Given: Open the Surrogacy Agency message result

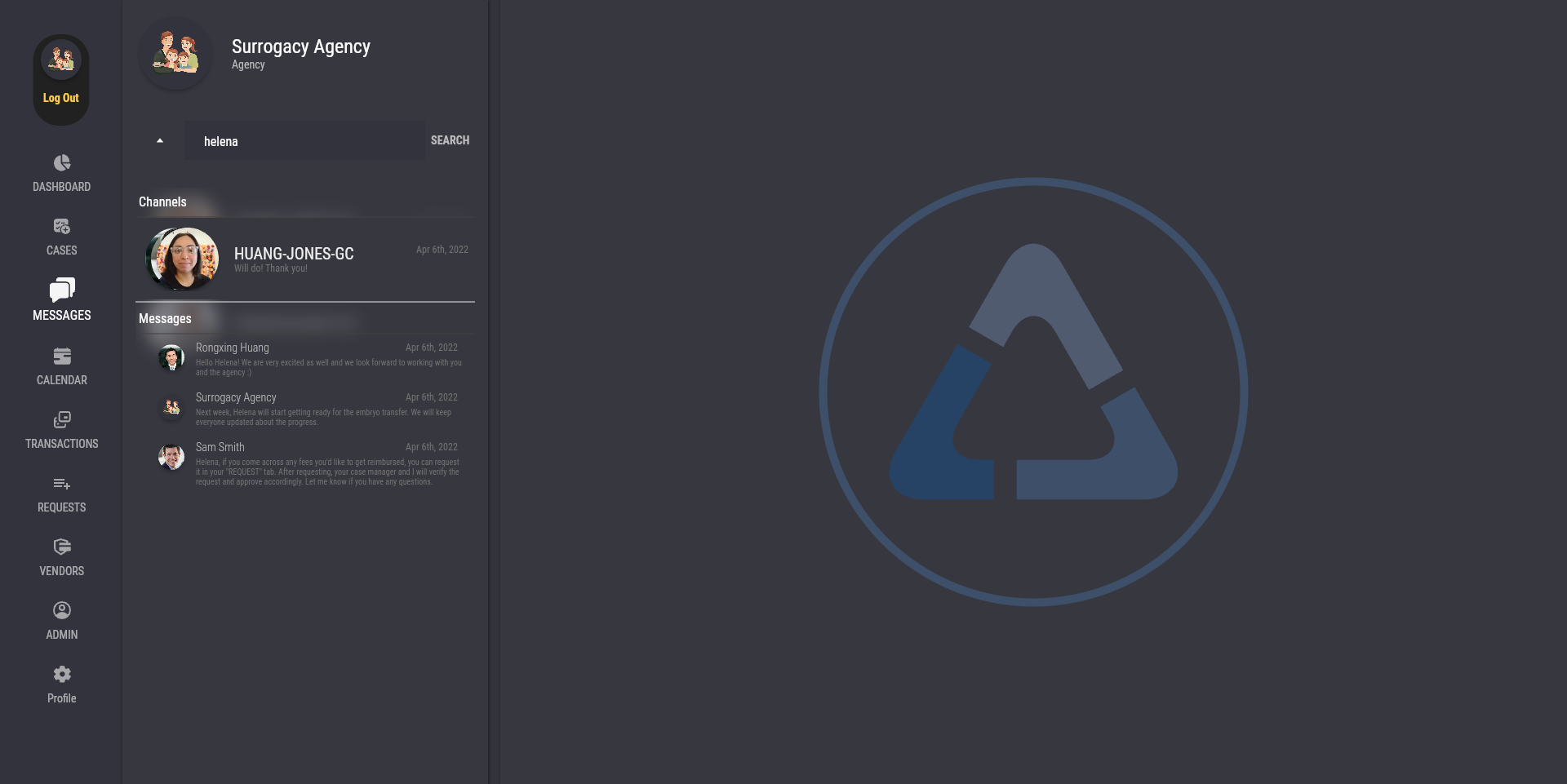Looking at the screenshot, I should click(326, 409).
